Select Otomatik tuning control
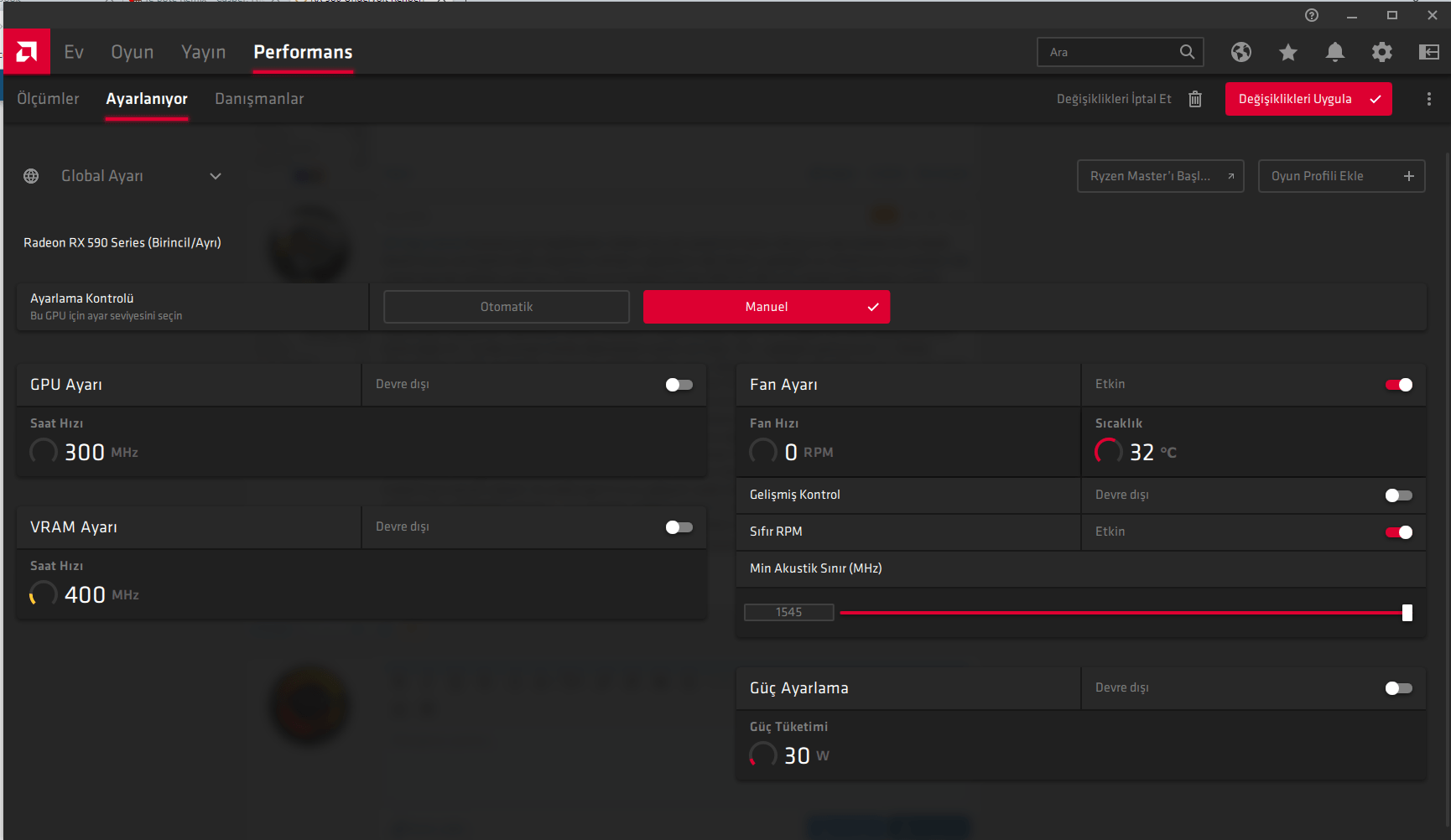 507,307
